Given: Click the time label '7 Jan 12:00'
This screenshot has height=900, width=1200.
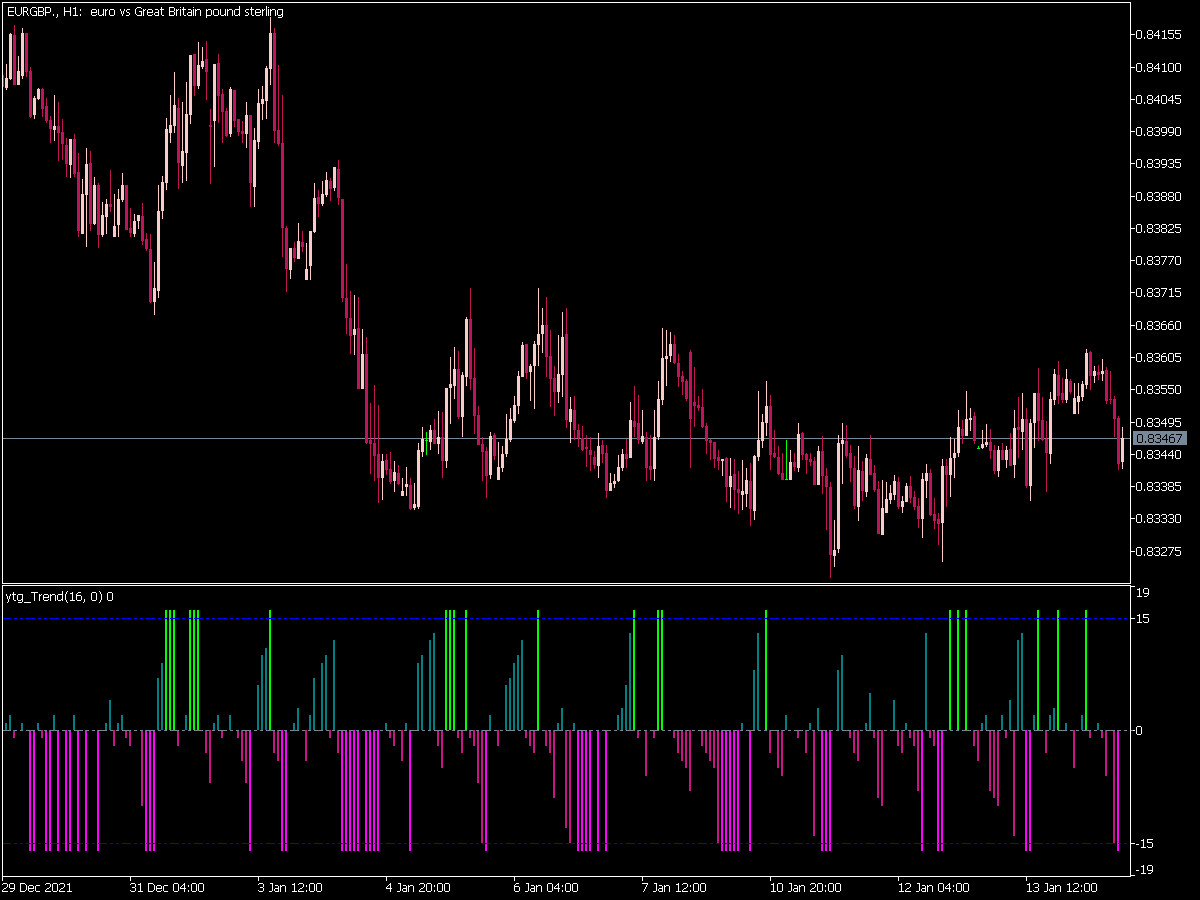Looking at the screenshot, I should pos(674,887).
